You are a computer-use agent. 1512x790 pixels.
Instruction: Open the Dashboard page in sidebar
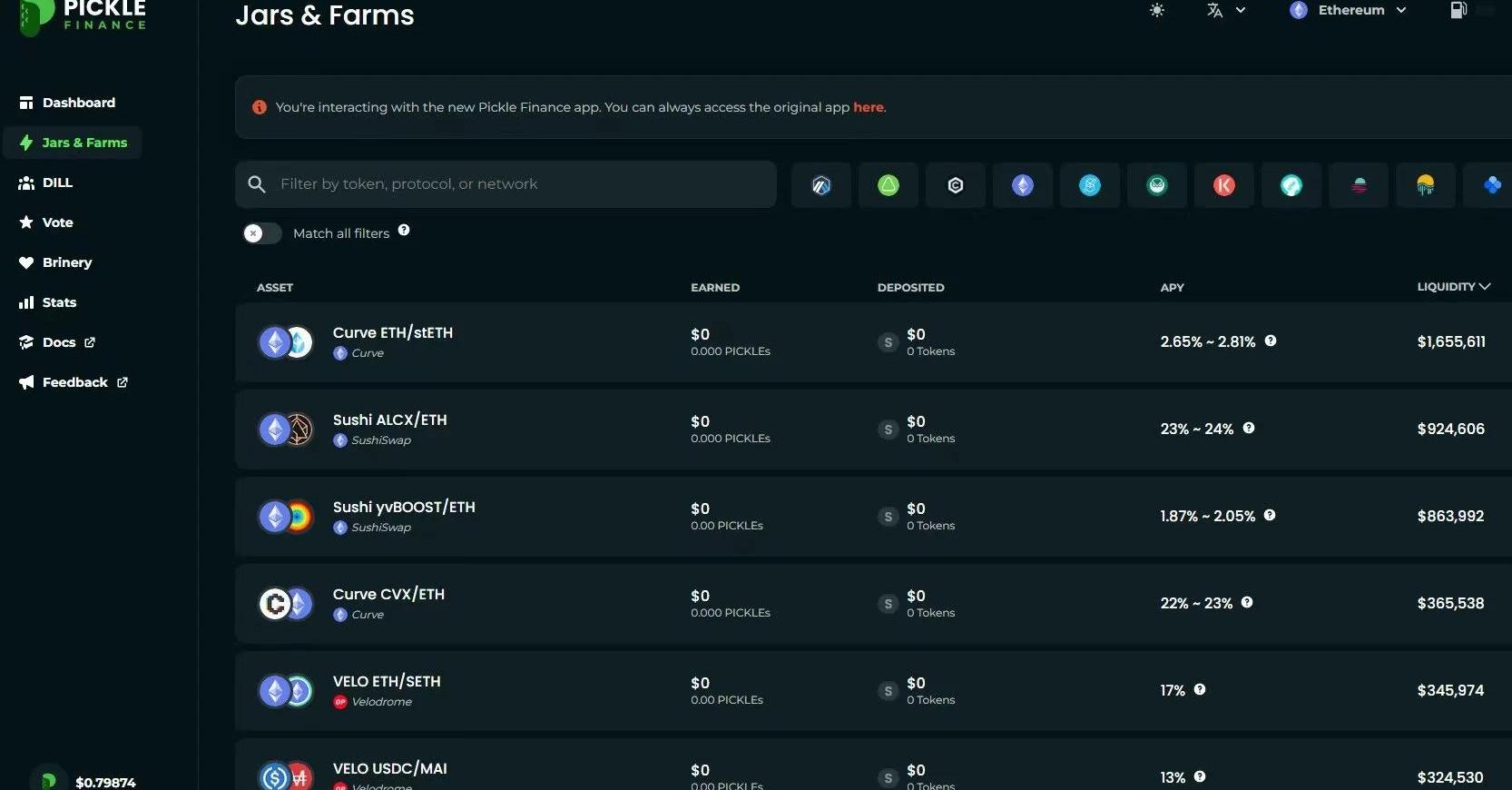[x=78, y=103]
